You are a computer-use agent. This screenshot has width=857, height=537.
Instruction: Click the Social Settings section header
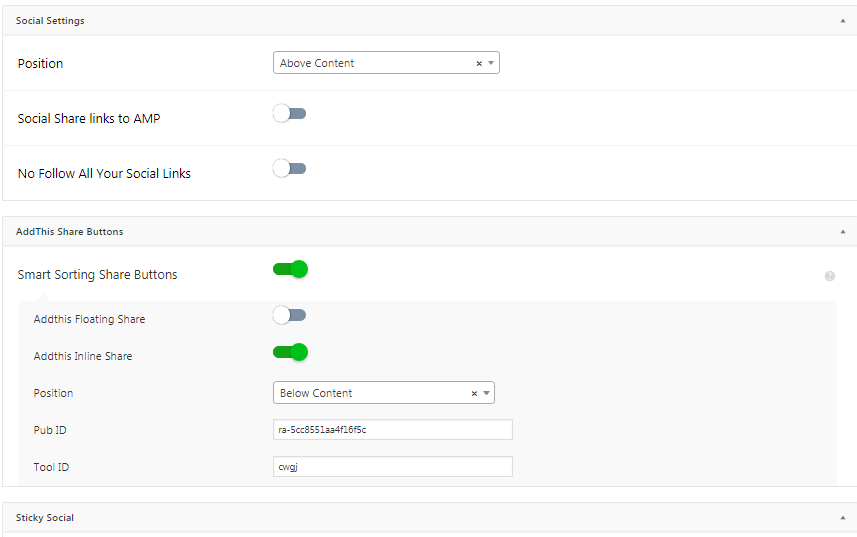tap(430, 21)
